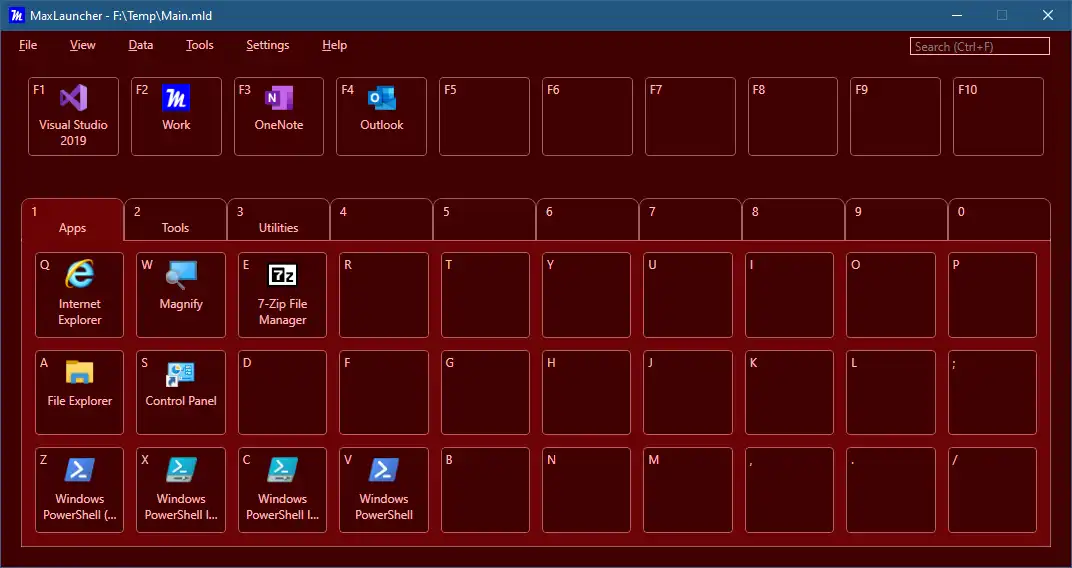1072x568 pixels.
Task: Select empty tab 4
Action: [x=381, y=219]
